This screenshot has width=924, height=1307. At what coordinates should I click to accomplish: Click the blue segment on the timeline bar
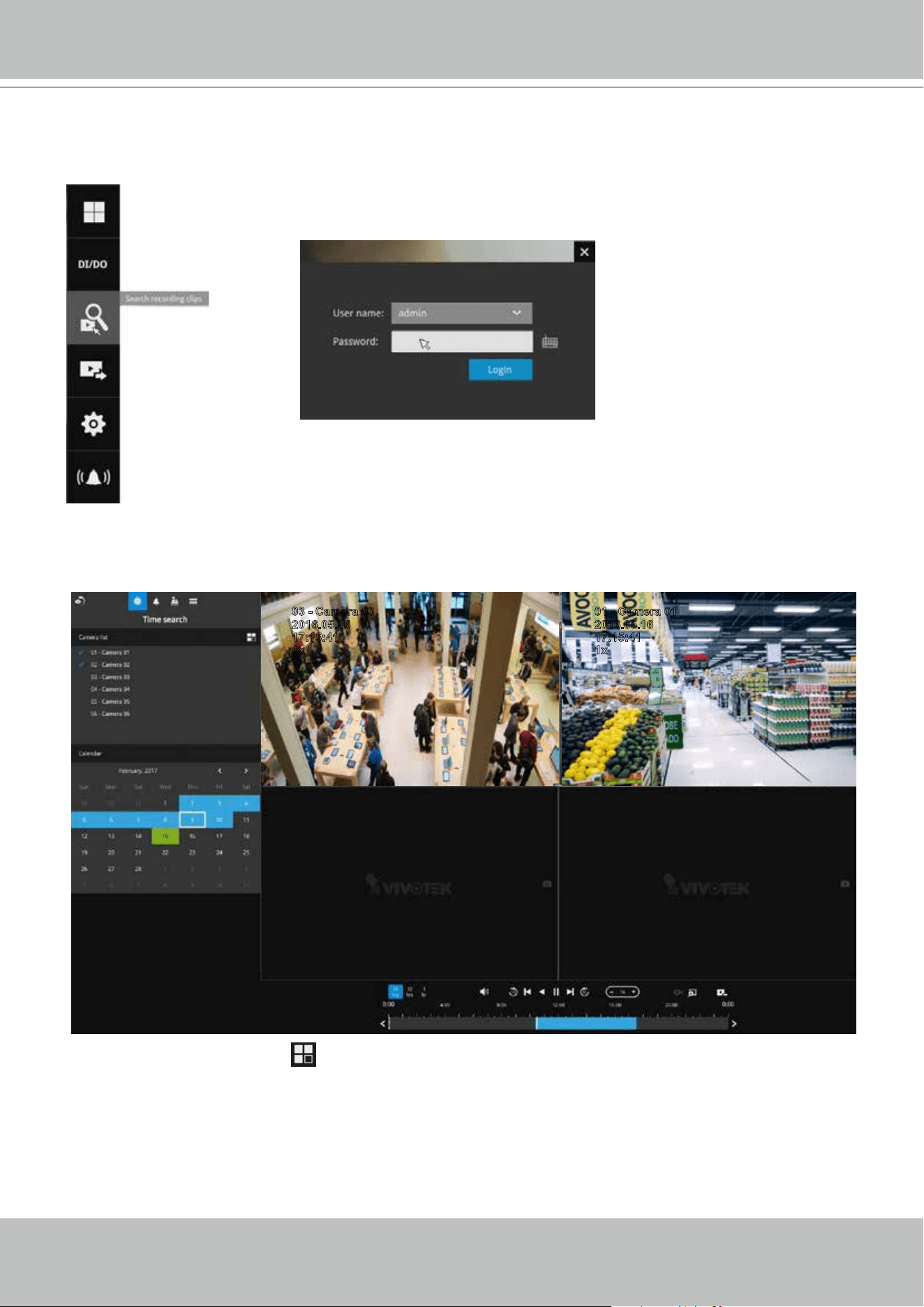[x=586, y=1023]
